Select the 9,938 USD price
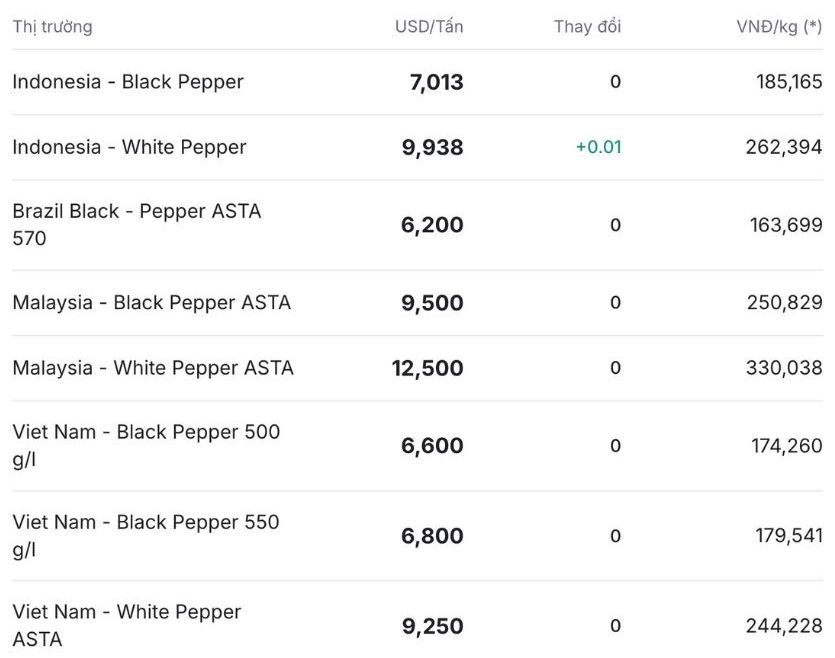Viewport: 835px width, 658px height. 432,147
